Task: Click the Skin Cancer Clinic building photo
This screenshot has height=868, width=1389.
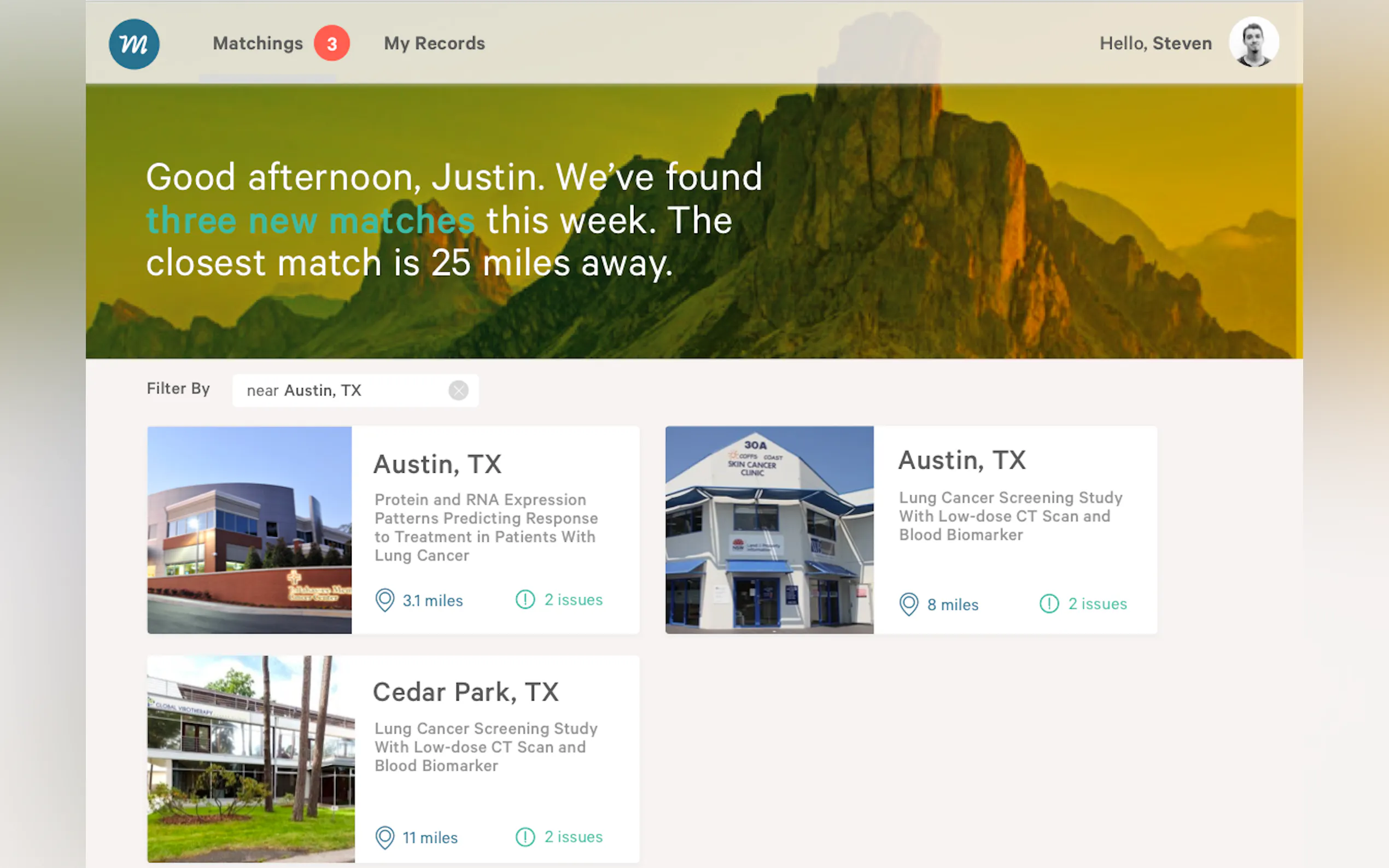Action: (769, 530)
